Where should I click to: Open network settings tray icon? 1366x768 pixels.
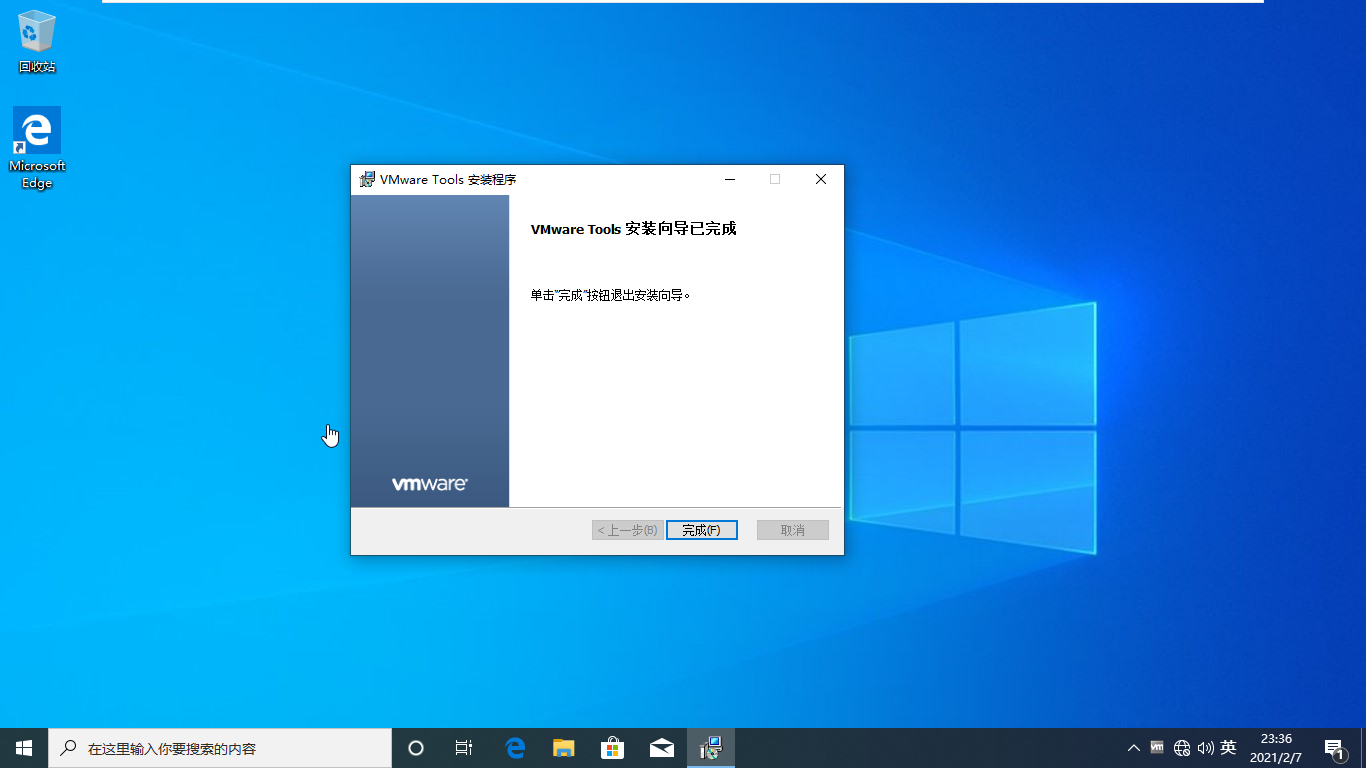pos(1181,748)
